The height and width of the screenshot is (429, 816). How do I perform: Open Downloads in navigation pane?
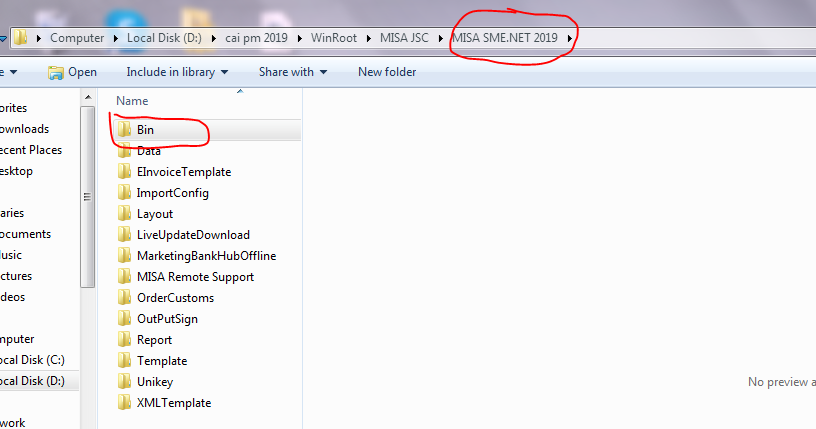click(x=24, y=129)
